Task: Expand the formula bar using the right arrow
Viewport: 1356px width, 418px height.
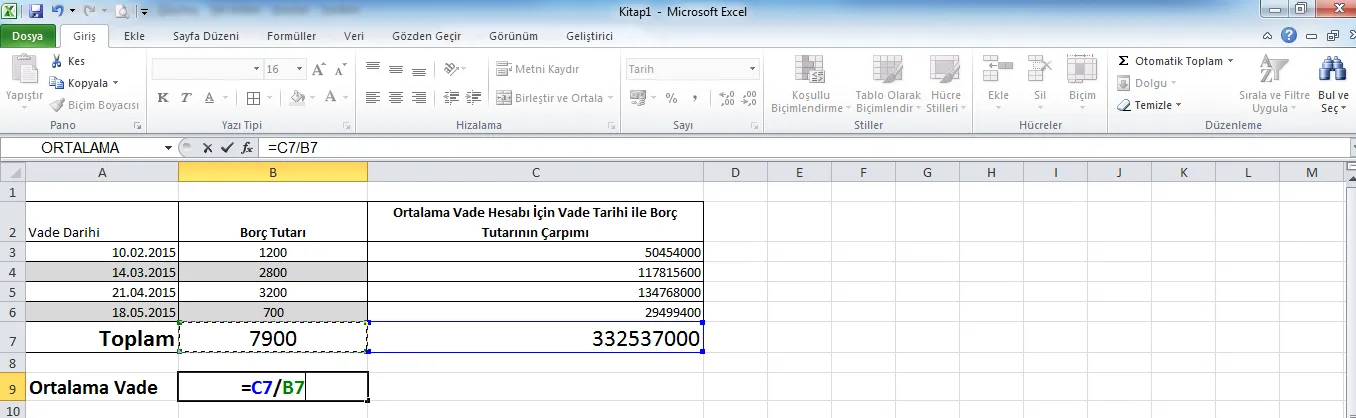Action: 1351,147
